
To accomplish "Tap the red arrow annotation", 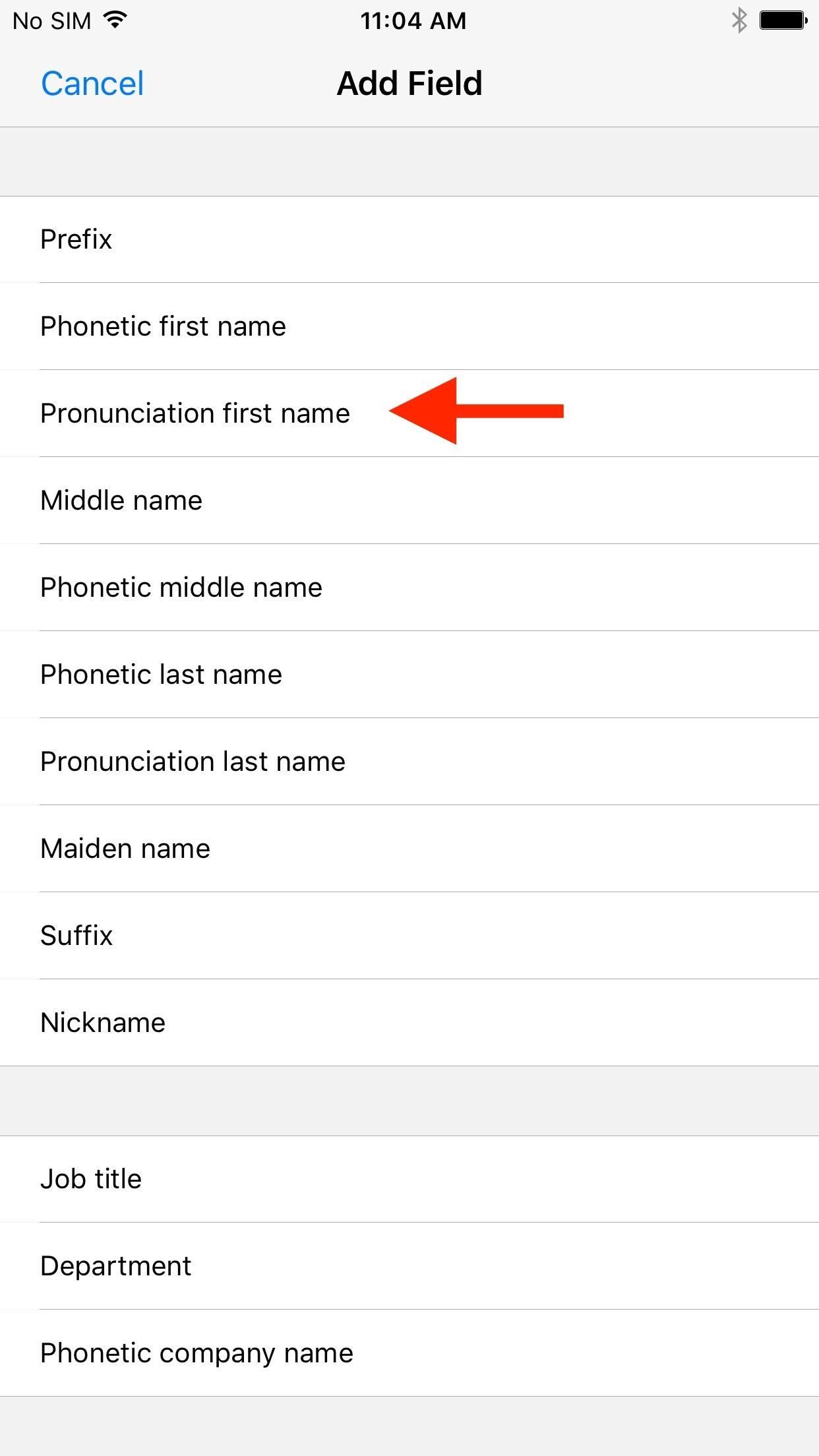I will pyautogui.click(x=476, y=411).
